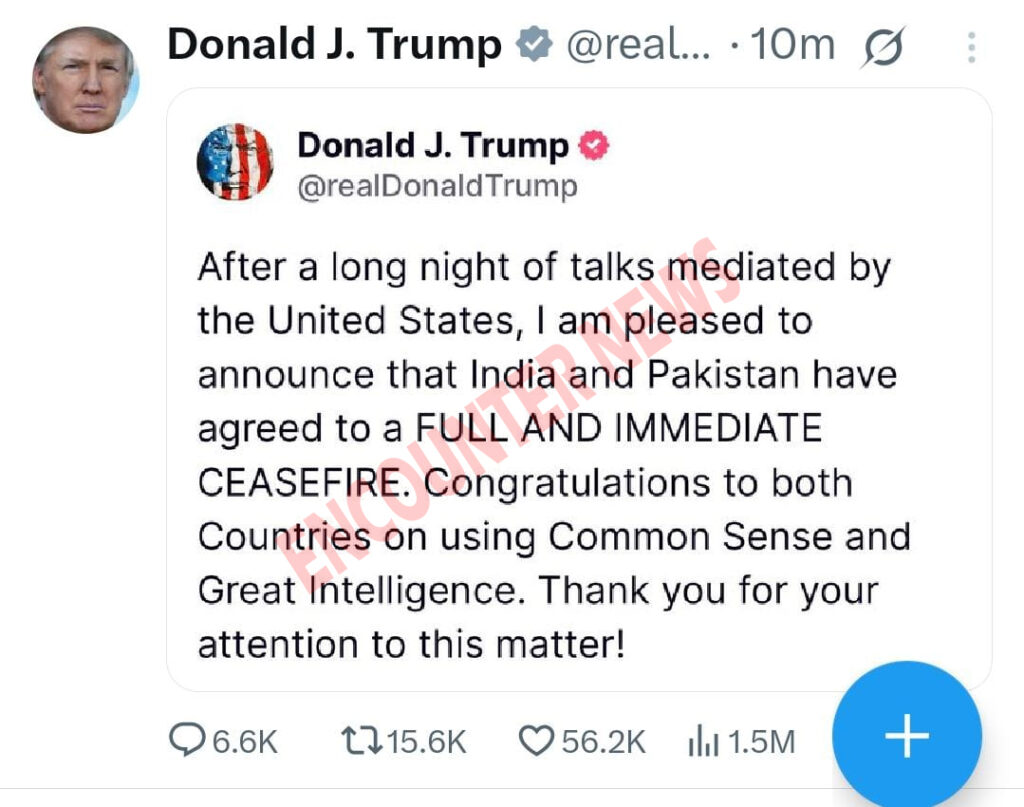This screenshot has width=1024, height=807.
Task: Retweet the post using the repost arrows icon
Action: 359,740
